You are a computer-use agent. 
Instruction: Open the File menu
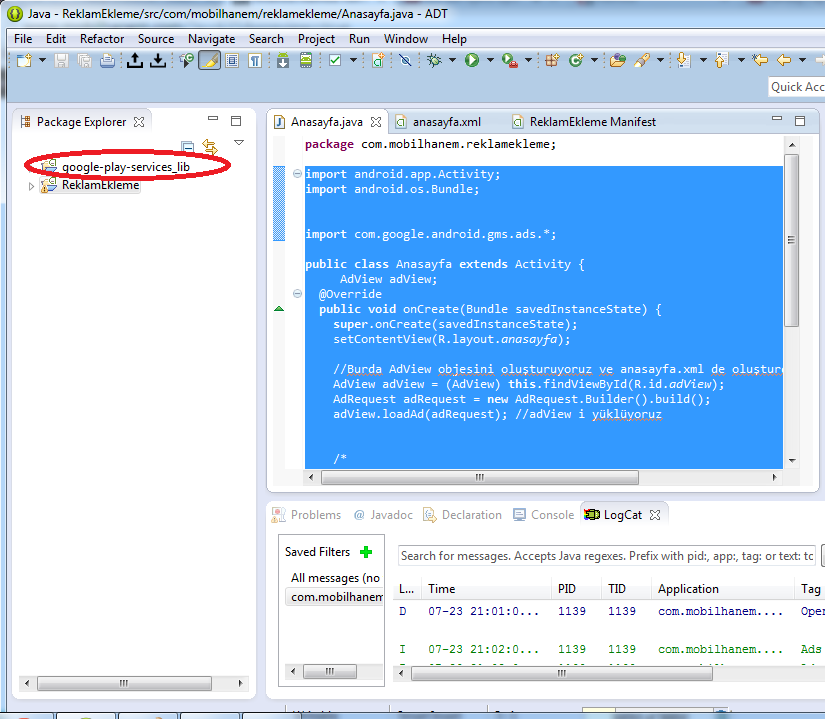[23, 39]
